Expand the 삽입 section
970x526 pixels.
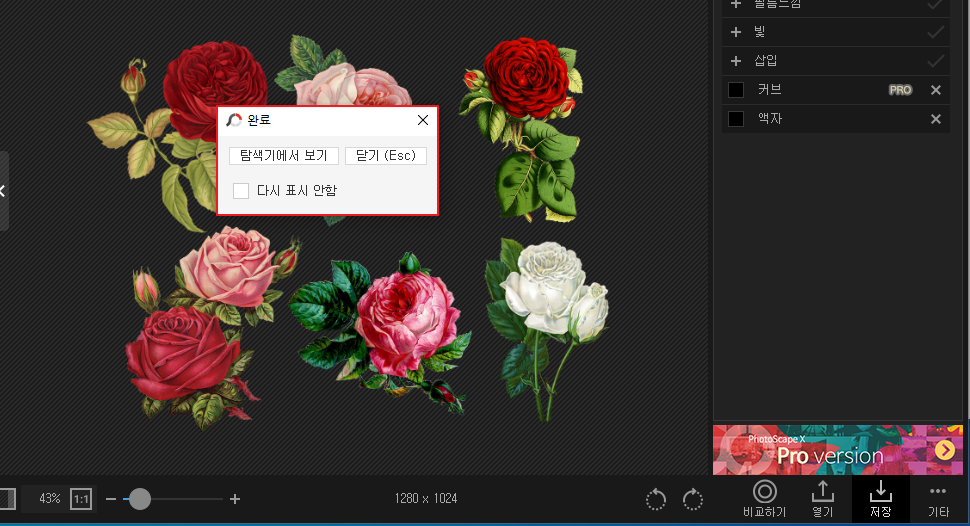coord(736,61)
